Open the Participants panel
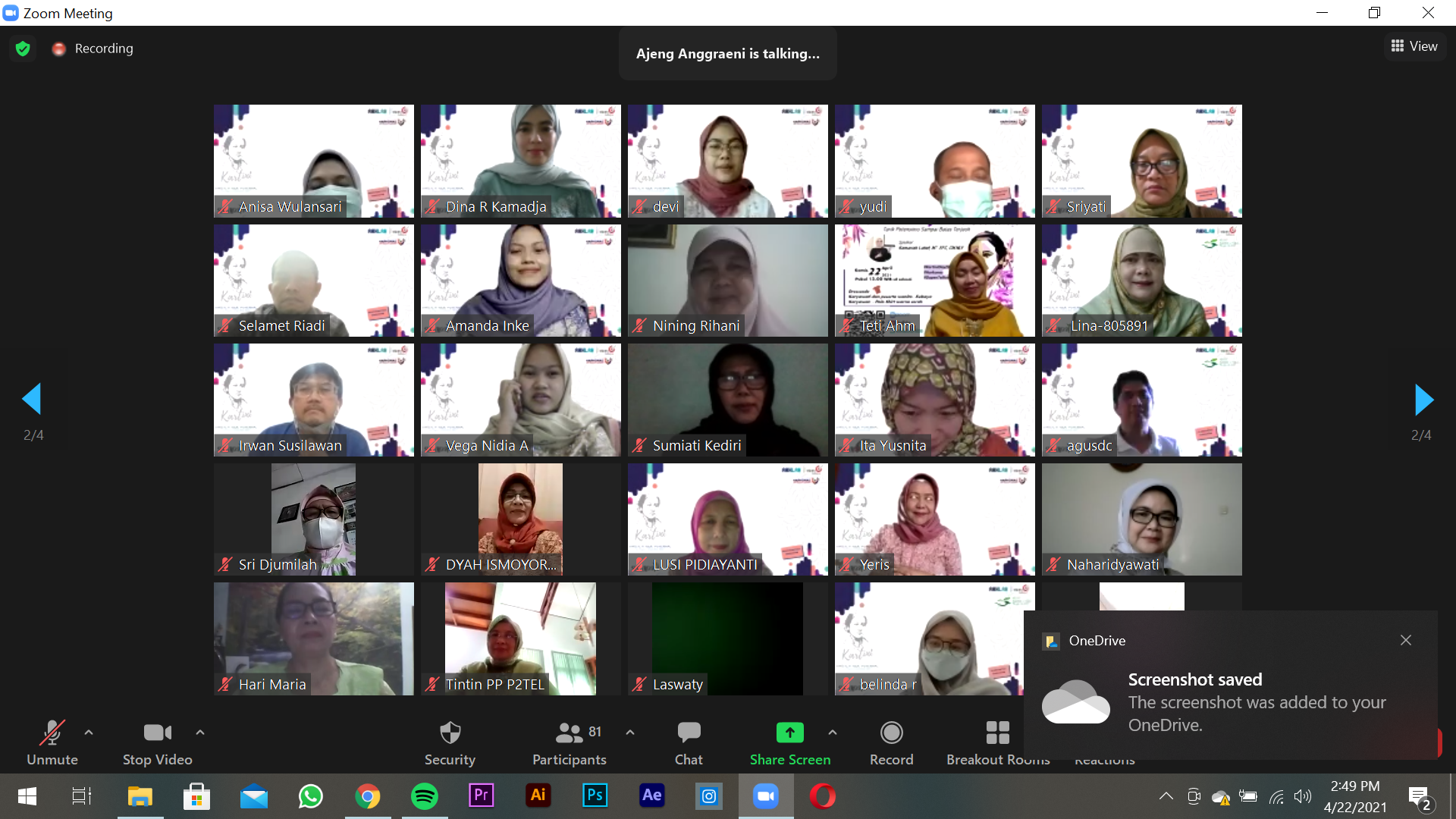The height and width of the screenshot is (819, 1456). point(570,743)
